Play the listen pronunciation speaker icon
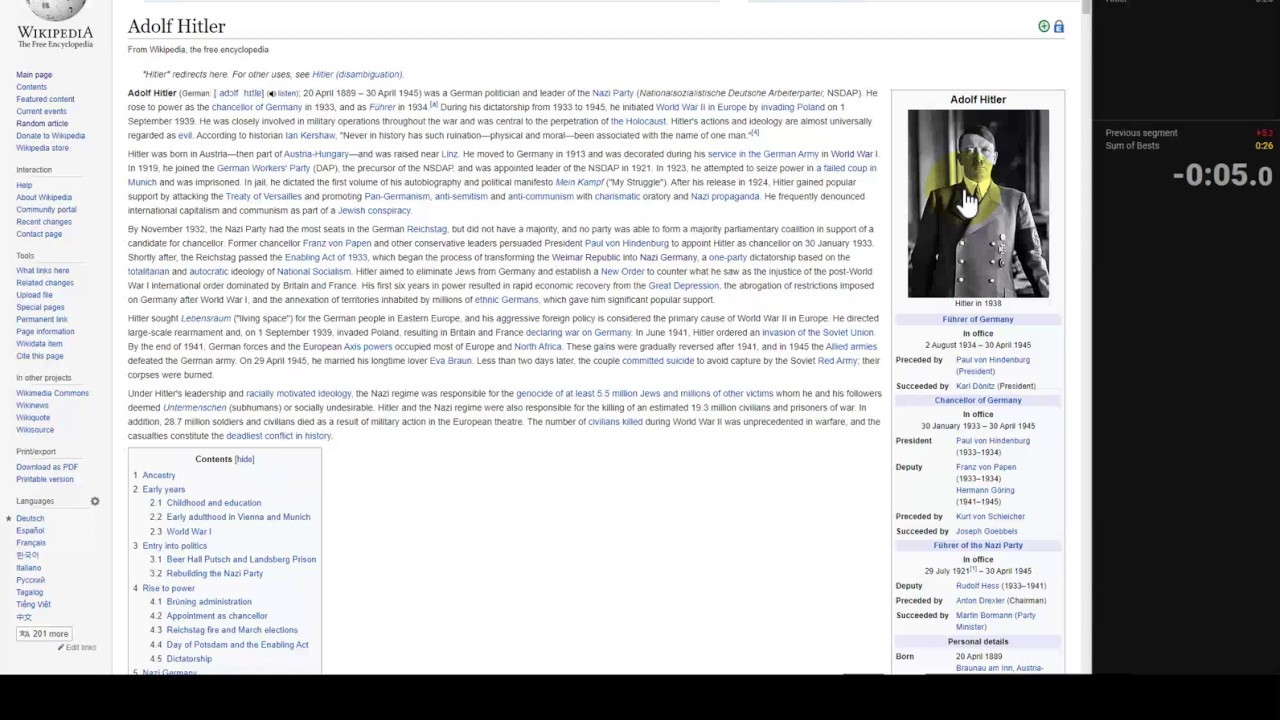This screenshot has height=720, width=1280. (x=271, y=94)
